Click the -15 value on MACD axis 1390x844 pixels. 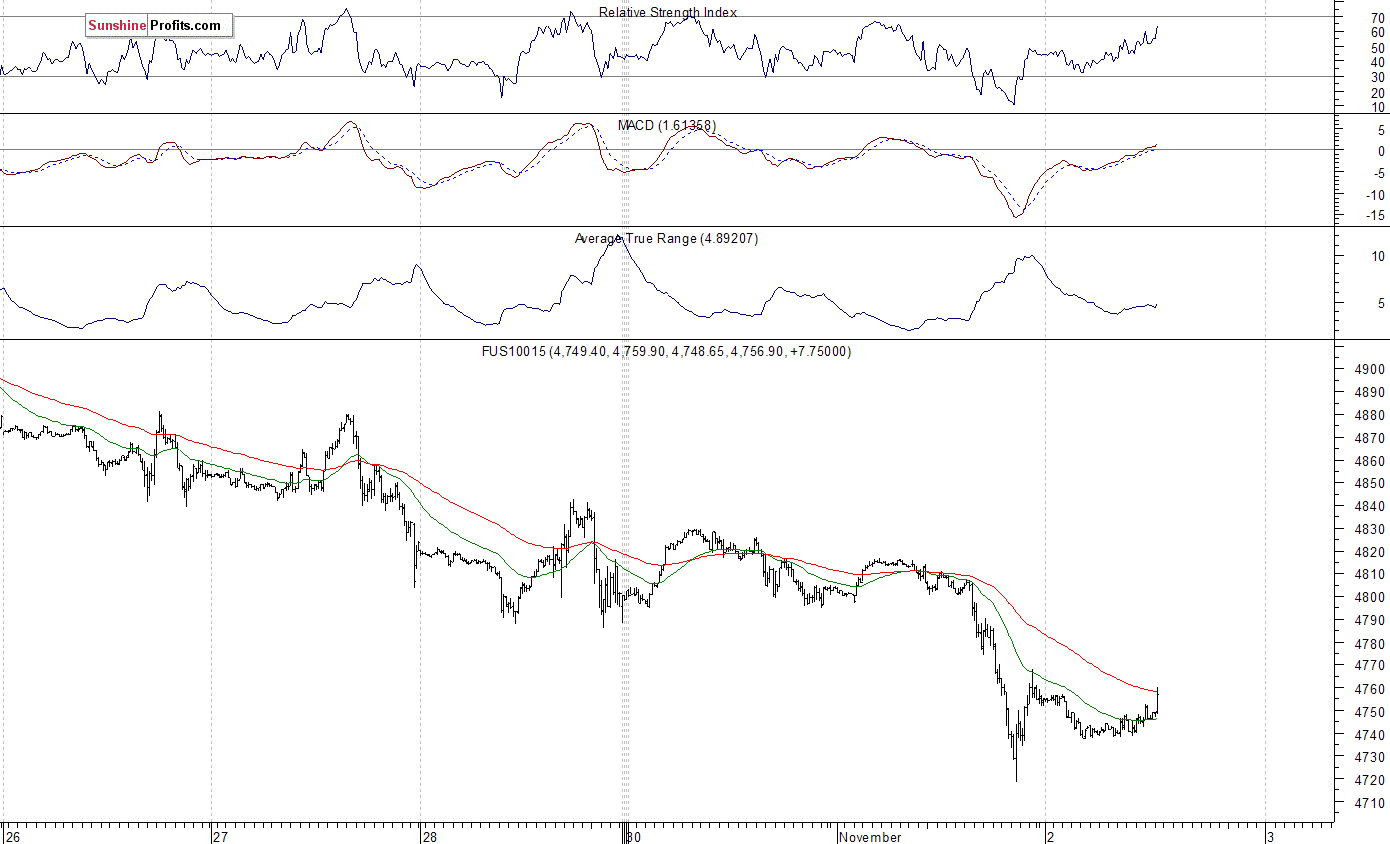tap(1374, 215)
